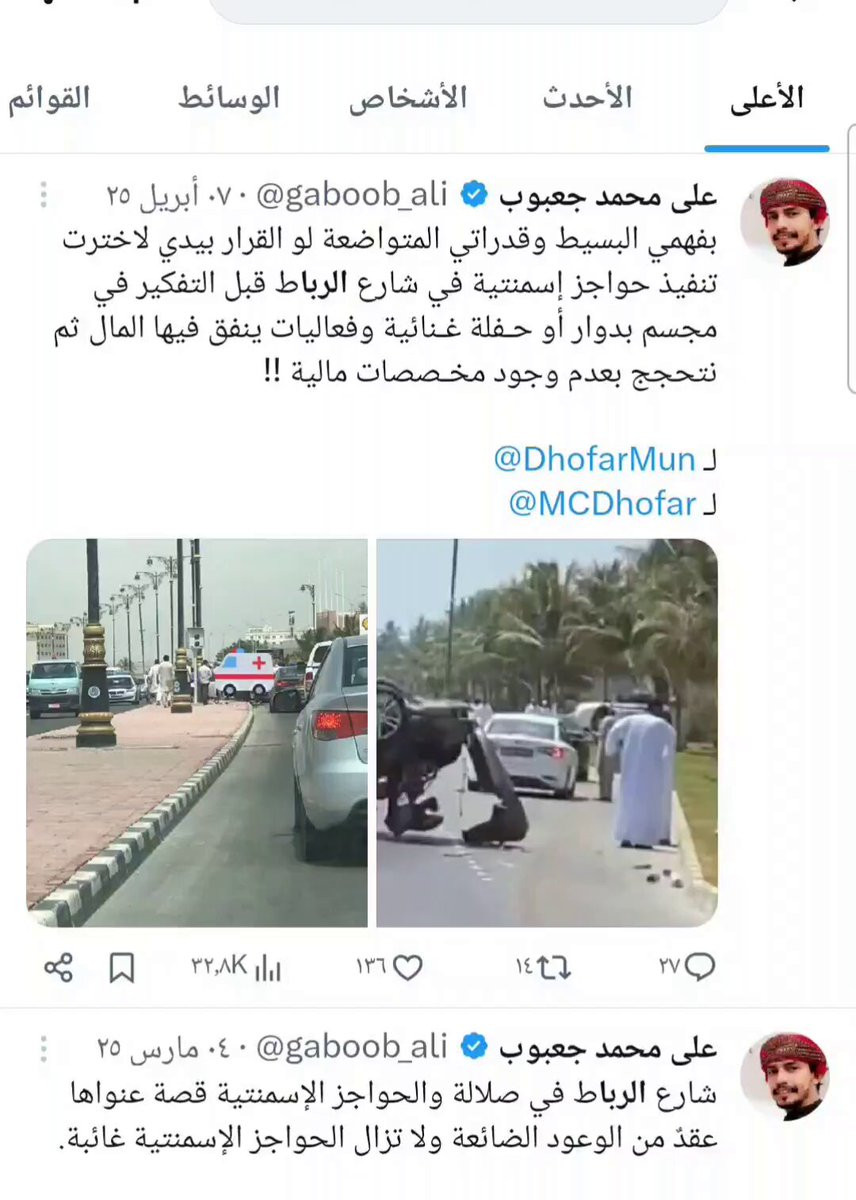Open share icon on first tweet

point(59,967)
